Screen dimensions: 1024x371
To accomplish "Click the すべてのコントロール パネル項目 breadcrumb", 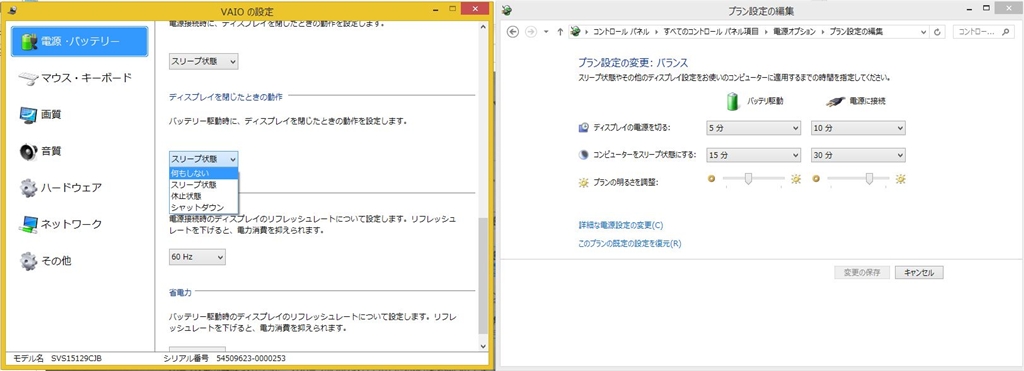I will tap(712, 32).
